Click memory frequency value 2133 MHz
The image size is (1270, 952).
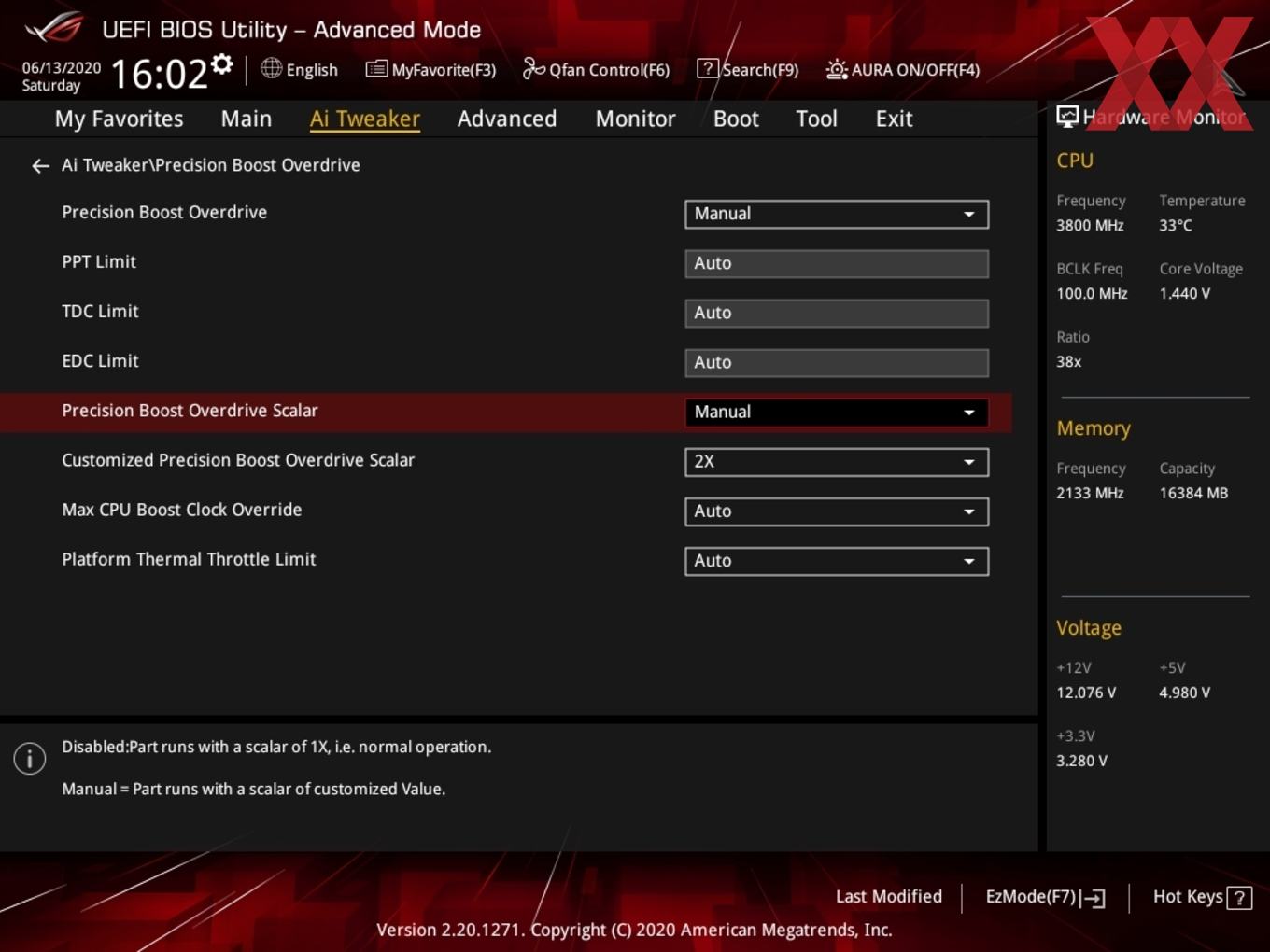pos(1090,494)
